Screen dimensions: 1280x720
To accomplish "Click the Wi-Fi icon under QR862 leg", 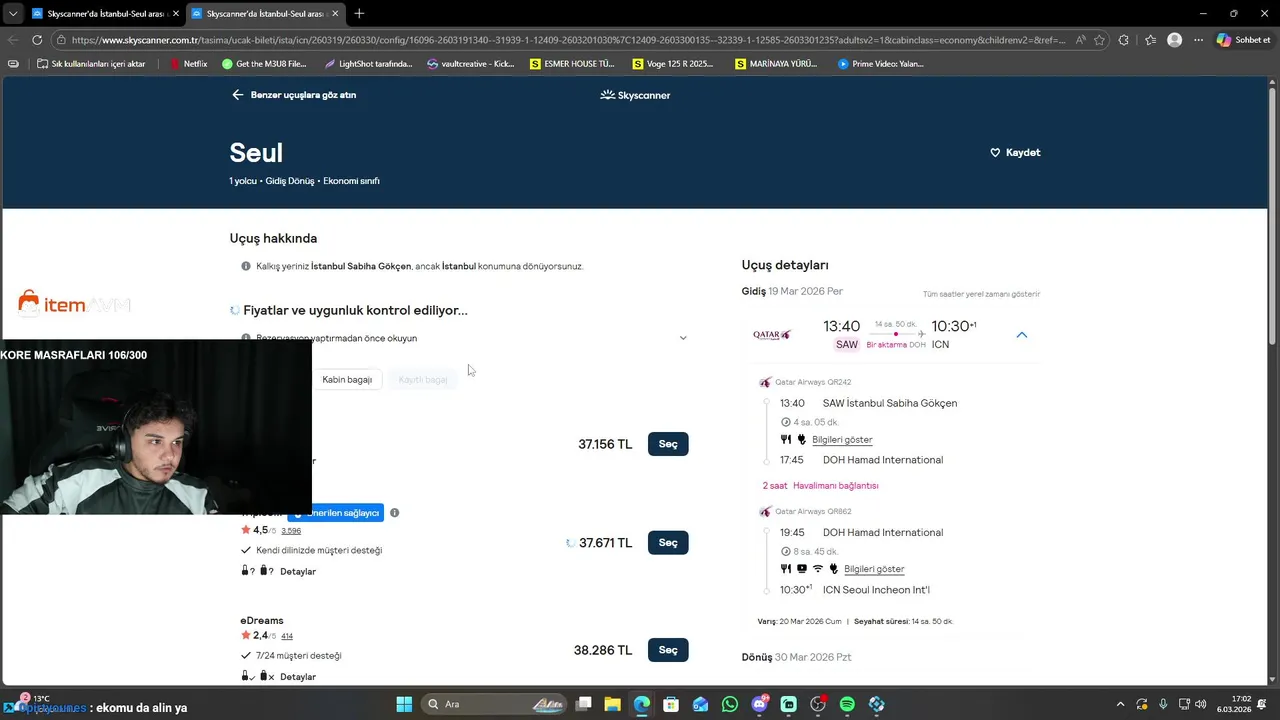I will tap(818, 569).
